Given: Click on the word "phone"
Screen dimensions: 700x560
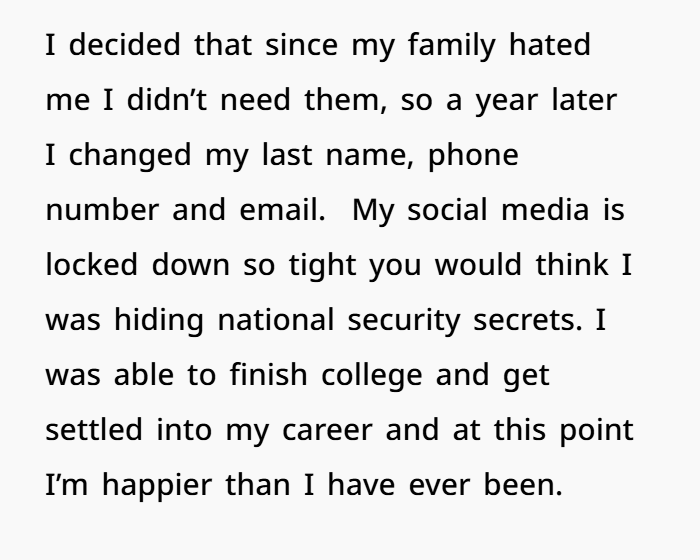Looking at the screenshot, I should click(x=473, y=157).
